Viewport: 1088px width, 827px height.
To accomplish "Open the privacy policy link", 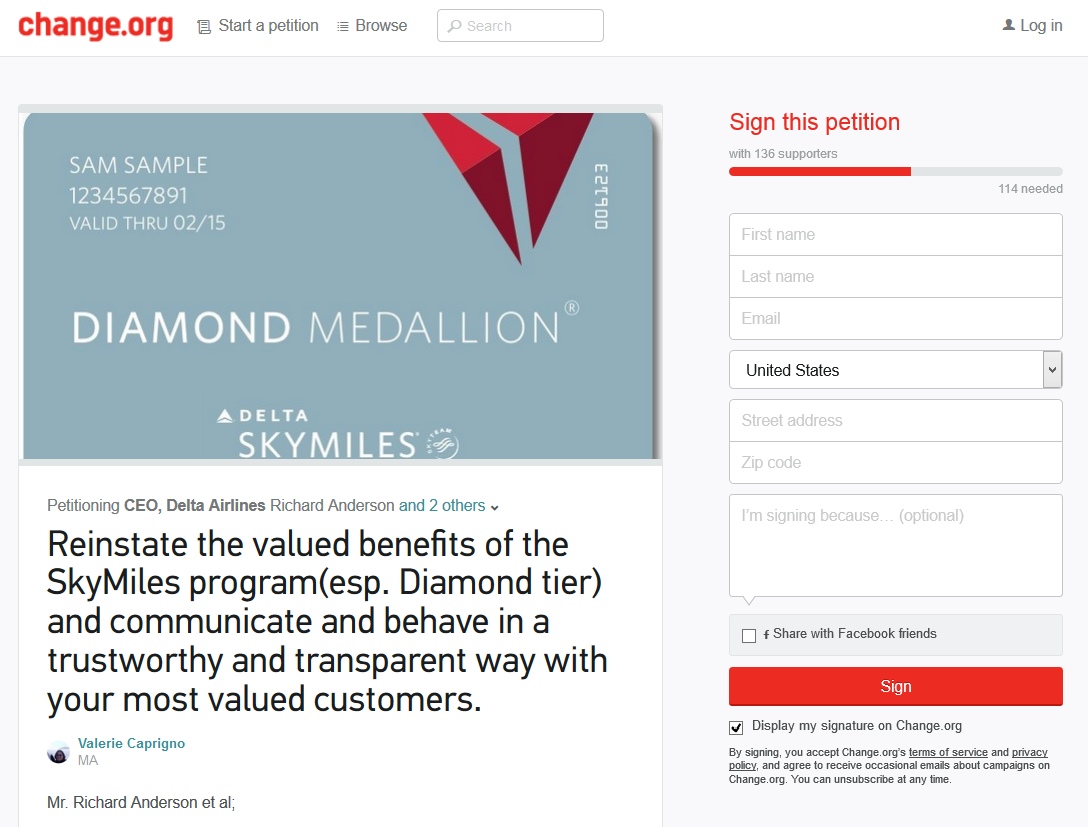I will click(1029, 753).
